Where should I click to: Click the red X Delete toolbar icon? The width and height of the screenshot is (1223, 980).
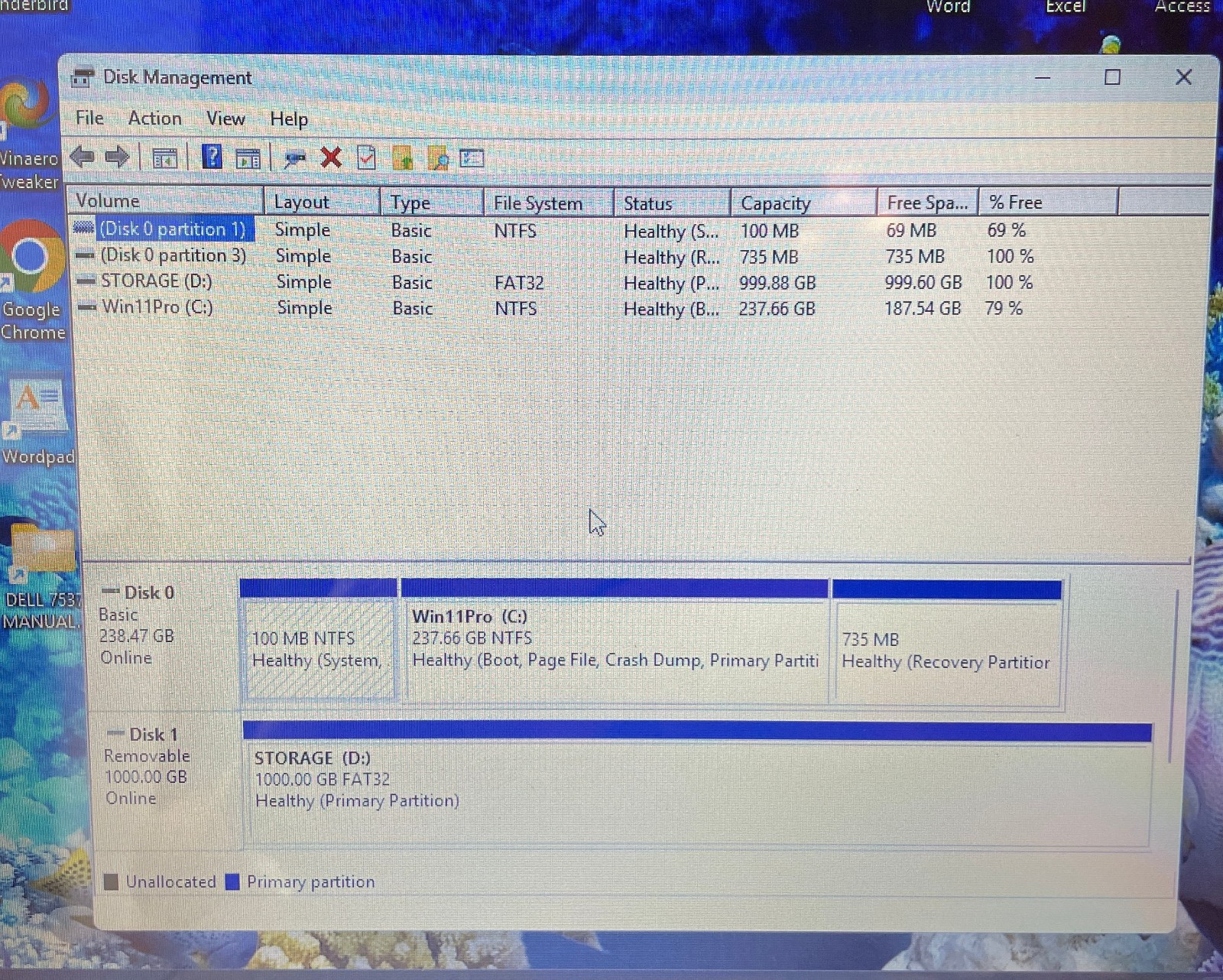tap(331, 157)
